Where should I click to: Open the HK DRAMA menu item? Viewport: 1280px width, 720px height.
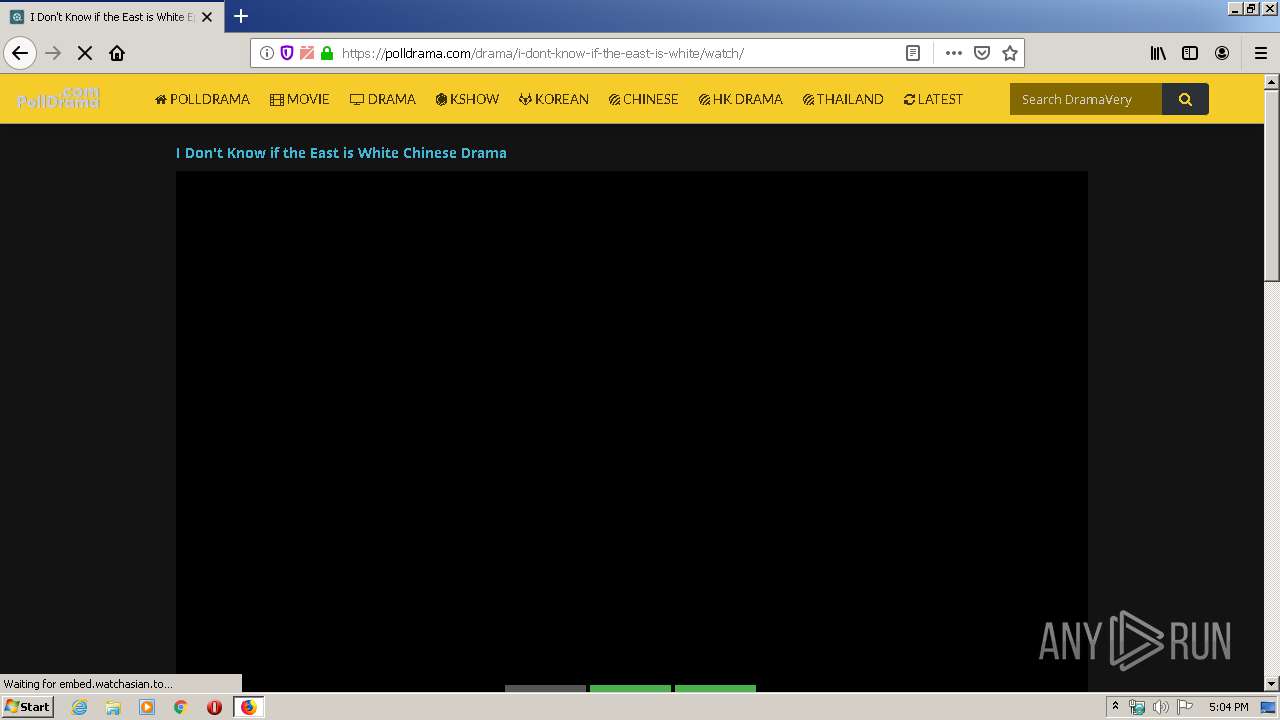coord(741,99)
